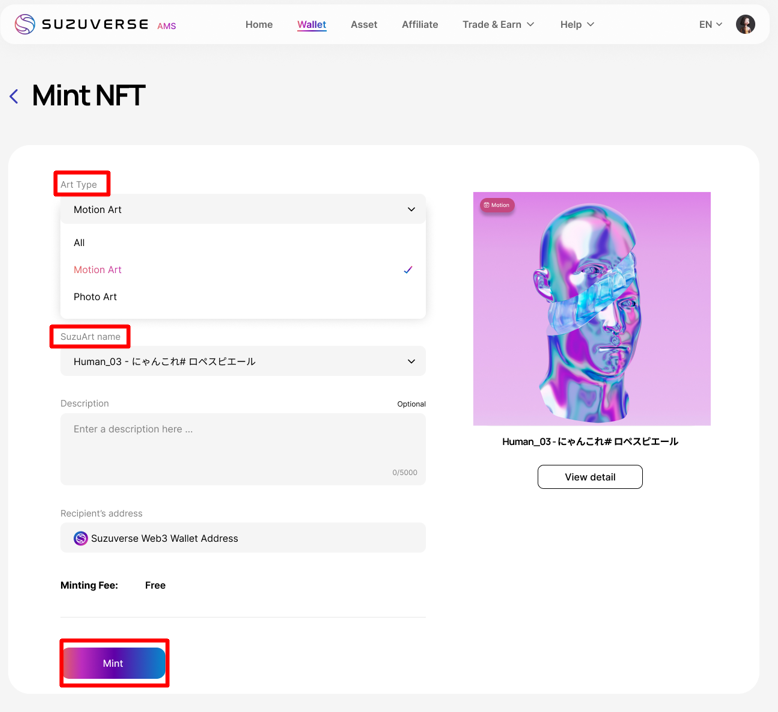Screen dimensions: 778x712
Task: Click the Suzuverse logo icon
Action: (25, 24)
